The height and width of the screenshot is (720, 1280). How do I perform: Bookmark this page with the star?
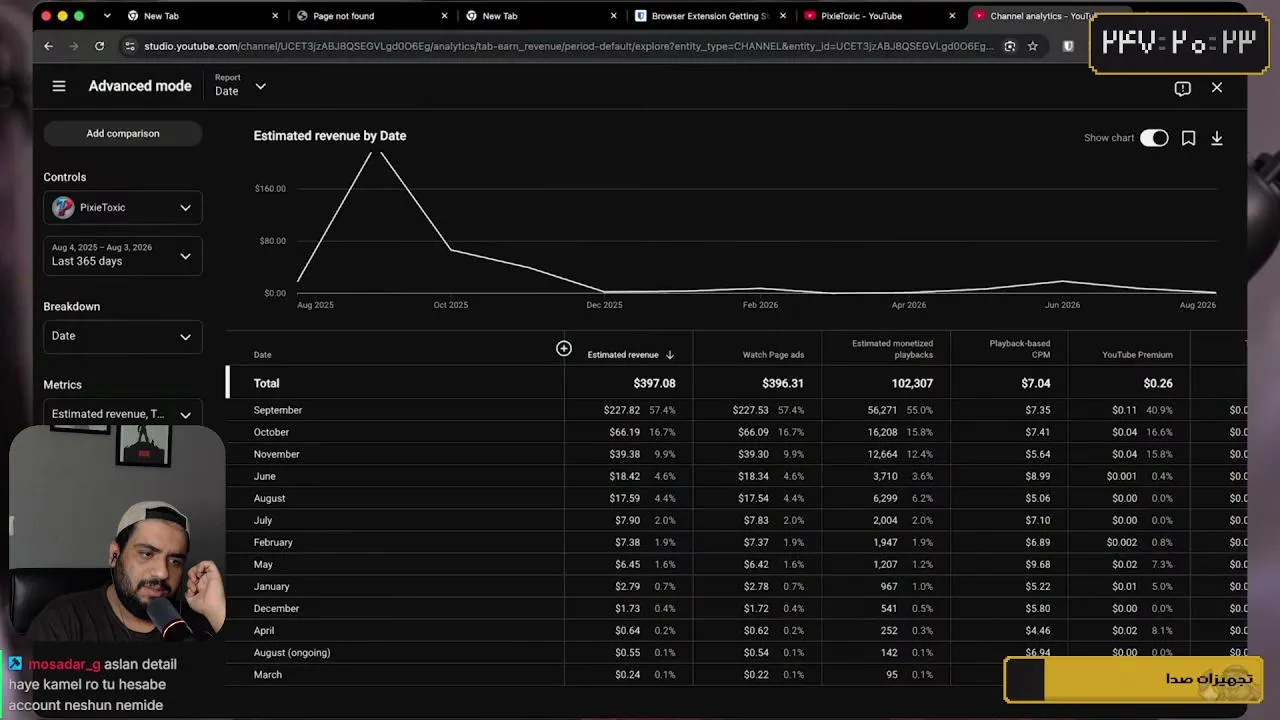point(1033,46)
